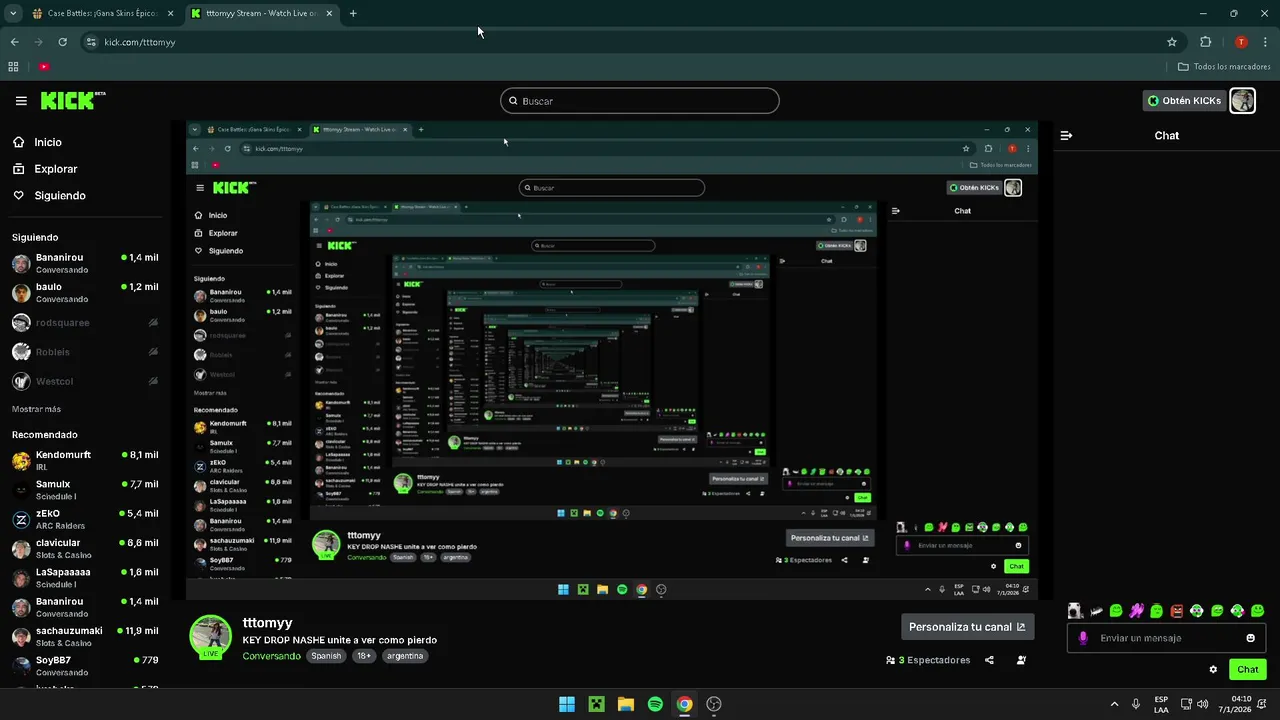Go back in browser
The height and width of the screenshot is (720, 1280).
click(x=14, y=42)
